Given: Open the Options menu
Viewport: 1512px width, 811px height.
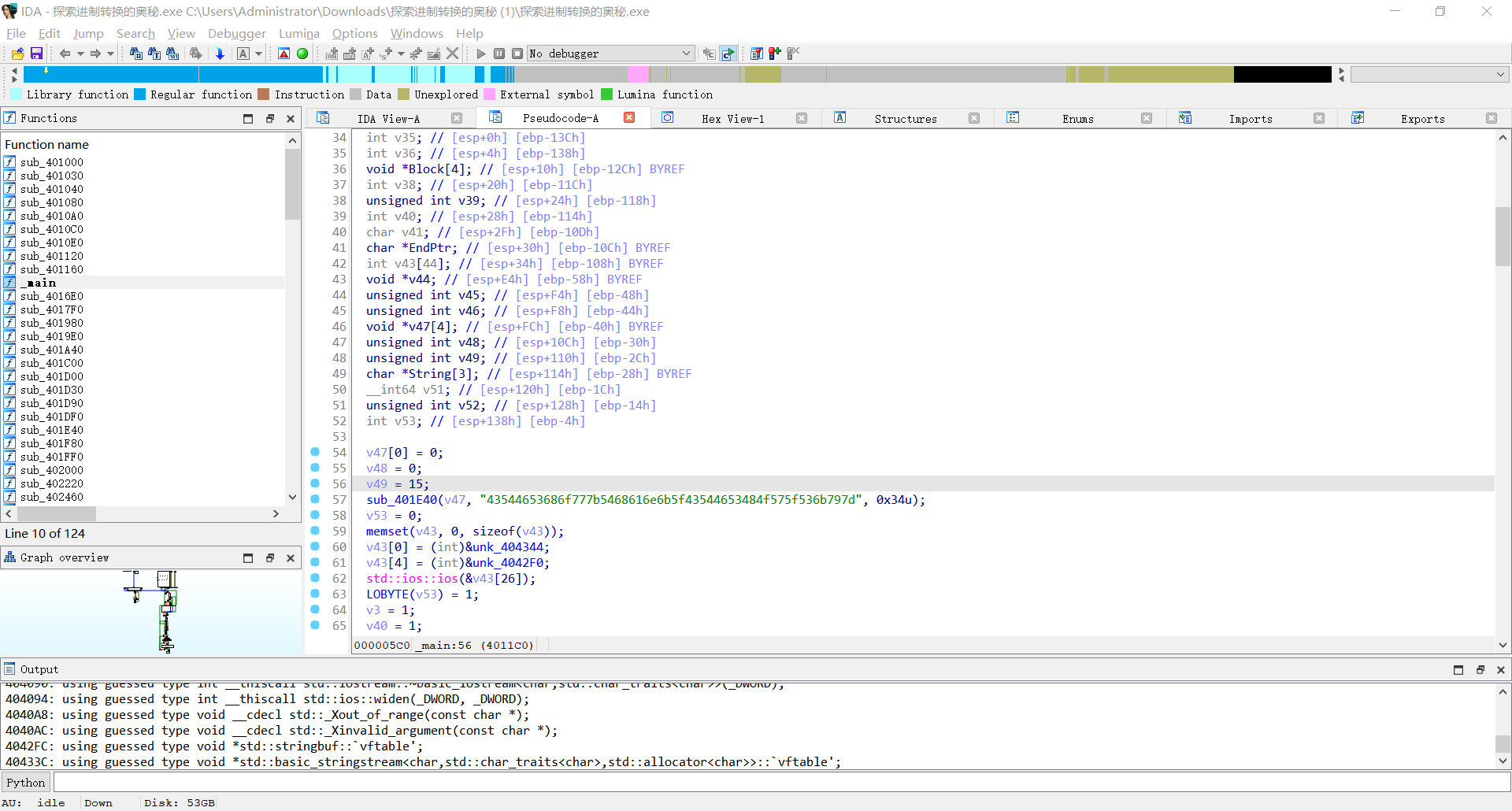Looking at the screenshot, I should pos(355,33).
